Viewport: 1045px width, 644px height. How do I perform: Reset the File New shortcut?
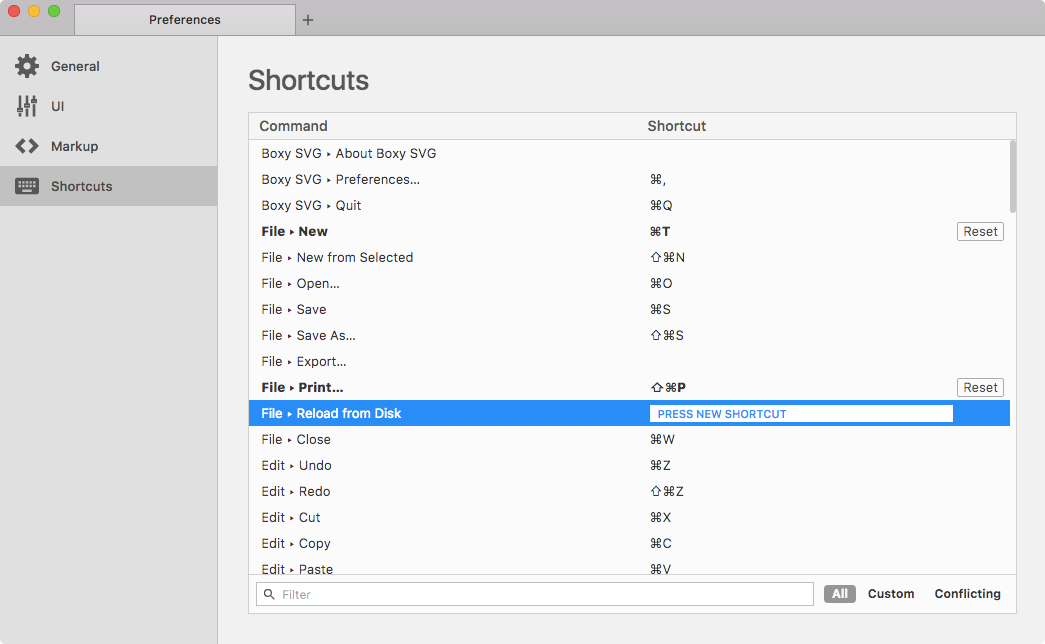pyautogui.click(x=980, y=231)
